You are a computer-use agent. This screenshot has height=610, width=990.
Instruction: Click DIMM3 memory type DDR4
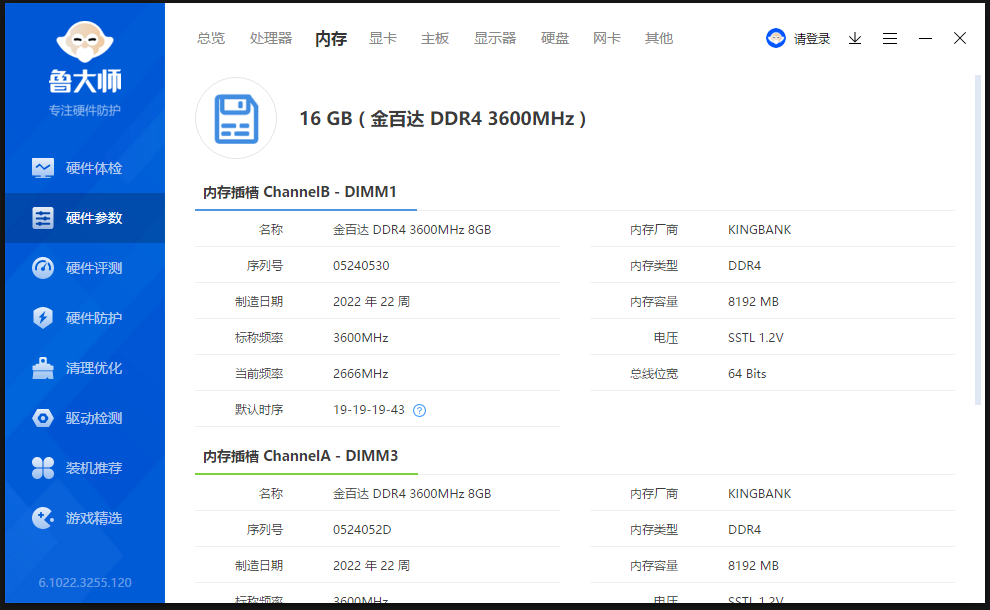click(744, 530)
